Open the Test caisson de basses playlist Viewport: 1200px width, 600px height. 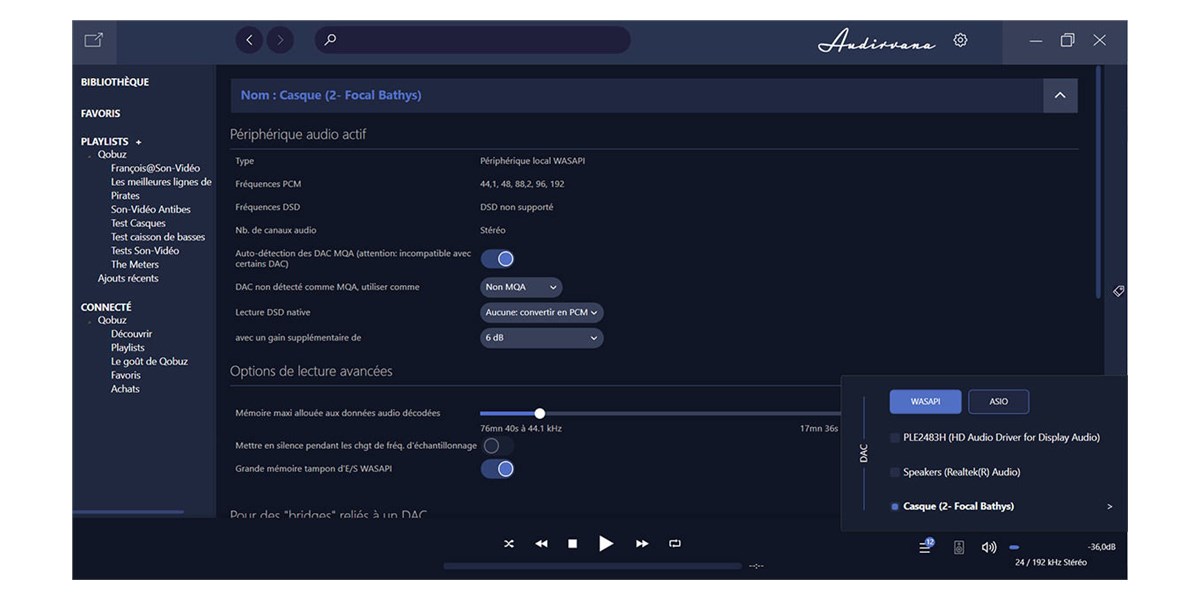[x=158, y=238]
